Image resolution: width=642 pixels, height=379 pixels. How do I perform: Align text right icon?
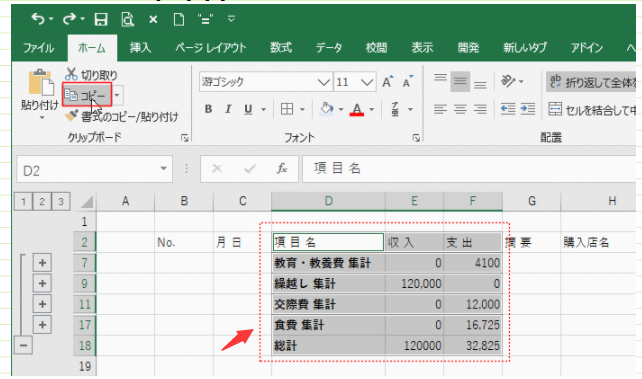[x=480, y=109]
